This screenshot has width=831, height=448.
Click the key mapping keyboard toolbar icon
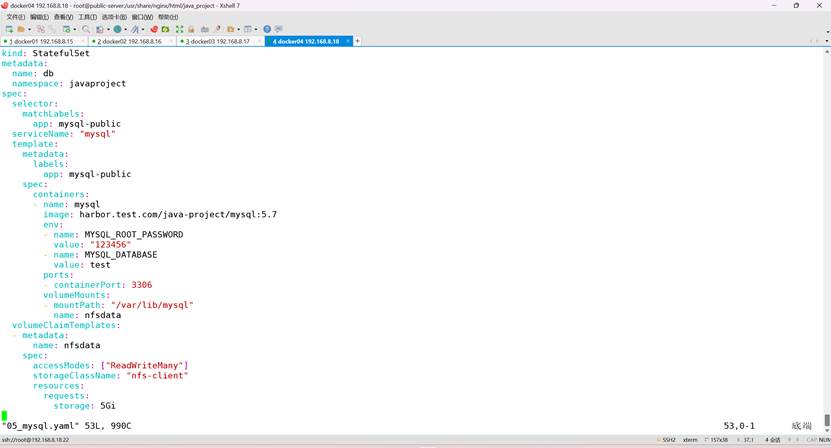coord(205,29)
